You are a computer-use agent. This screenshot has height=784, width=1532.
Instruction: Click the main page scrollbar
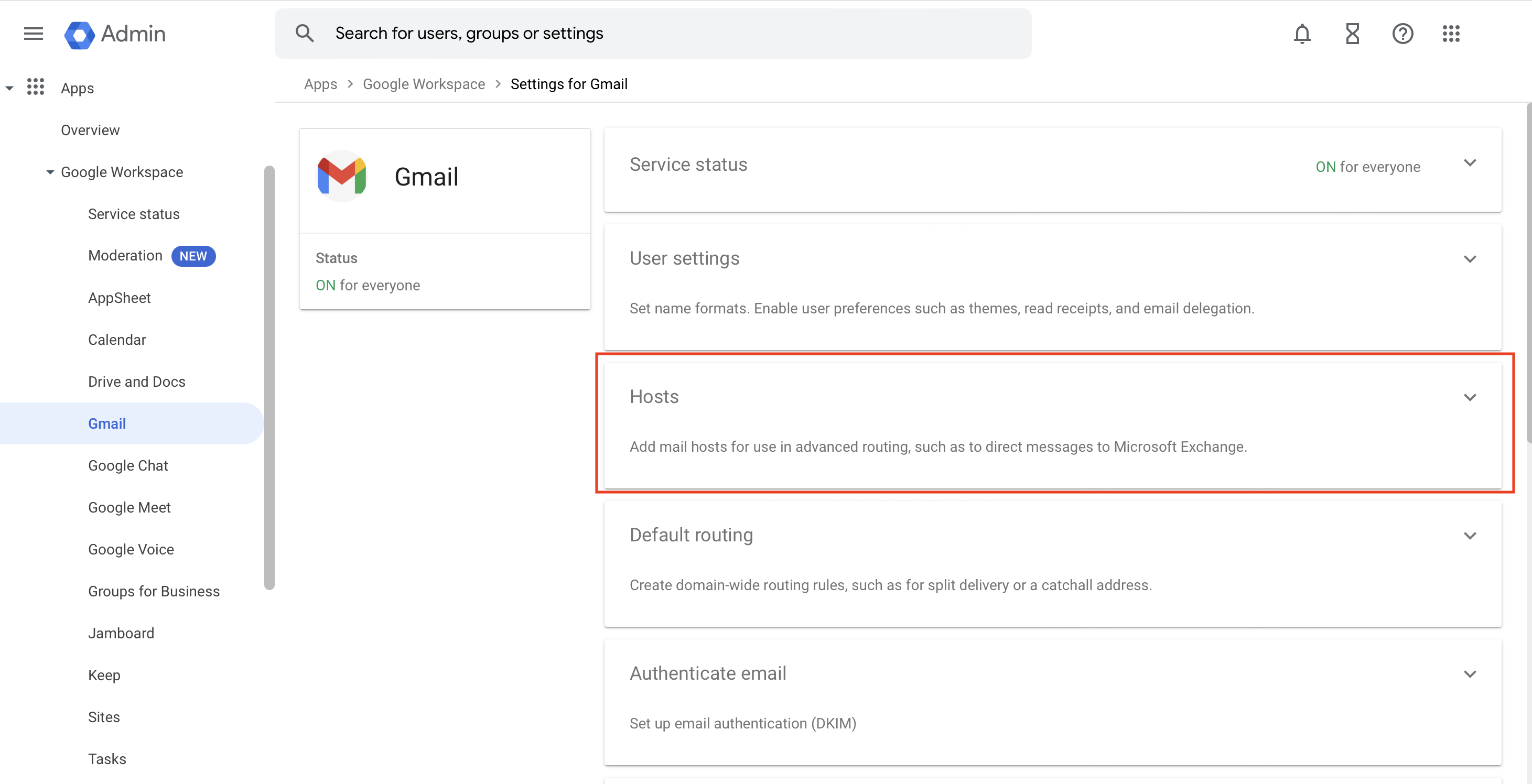point(1528,274)
